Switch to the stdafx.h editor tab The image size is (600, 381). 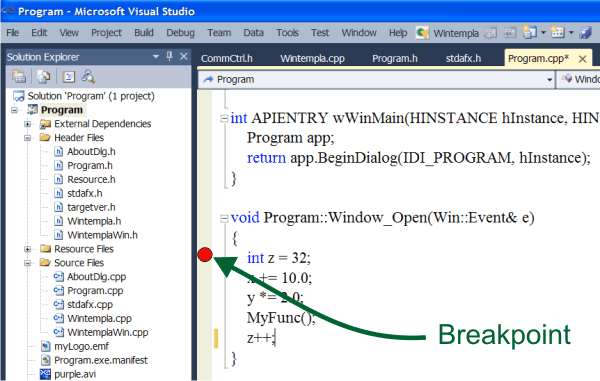[x=463, y=58]
